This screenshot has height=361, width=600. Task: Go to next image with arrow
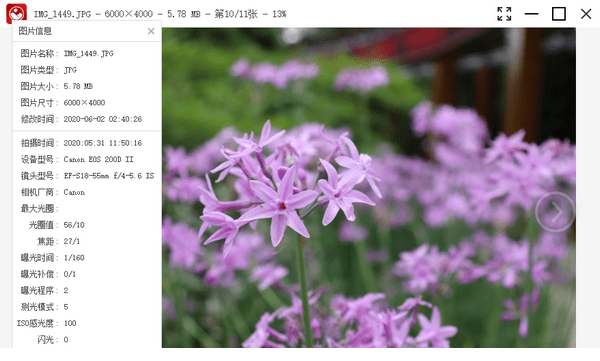[555, 212]
